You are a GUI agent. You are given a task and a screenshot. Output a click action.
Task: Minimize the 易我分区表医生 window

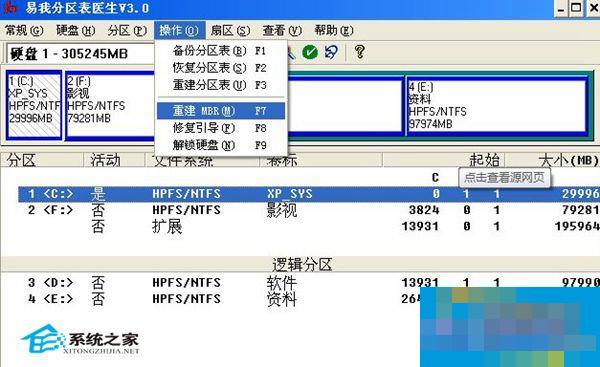[x=561, y=8]
